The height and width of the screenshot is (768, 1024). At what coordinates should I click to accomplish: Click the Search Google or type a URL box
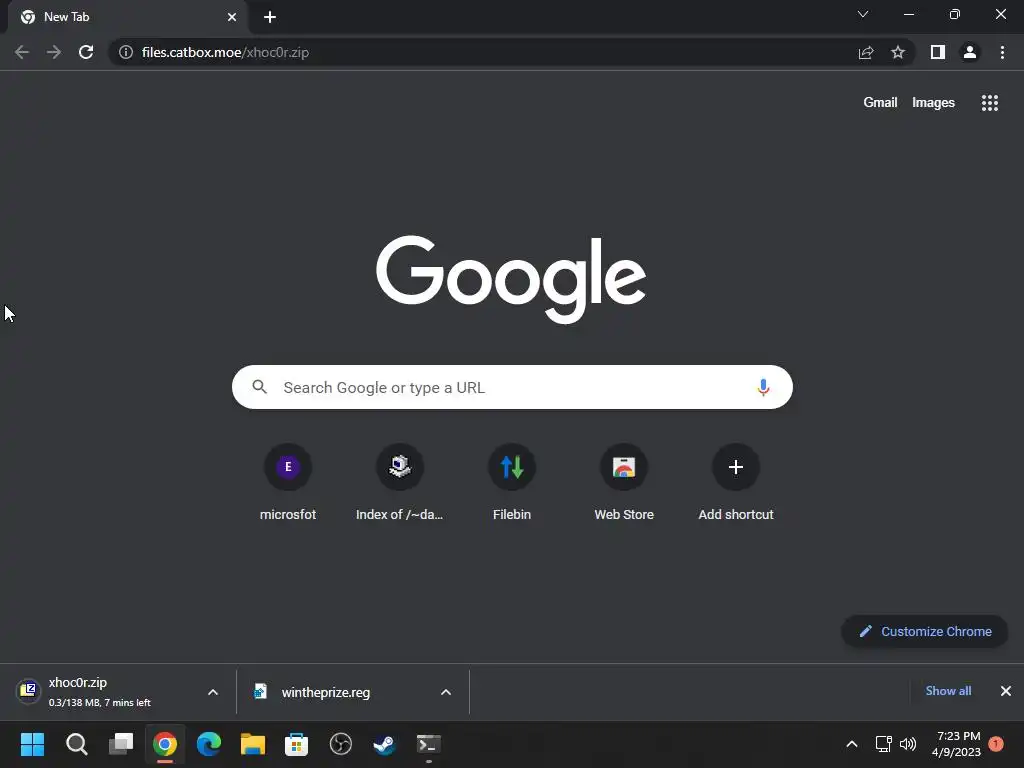(x=512, y=387)
